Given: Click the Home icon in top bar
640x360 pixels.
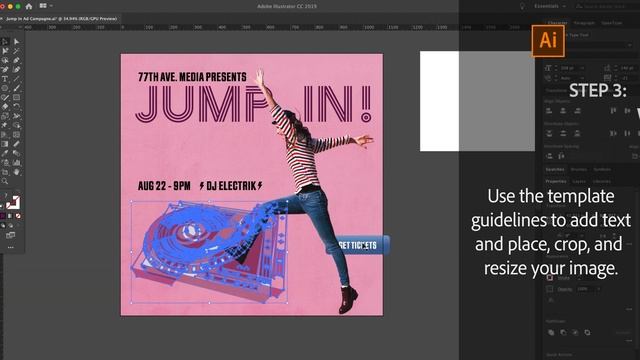Looking at the screenshot, I should (x=29, y=6).
